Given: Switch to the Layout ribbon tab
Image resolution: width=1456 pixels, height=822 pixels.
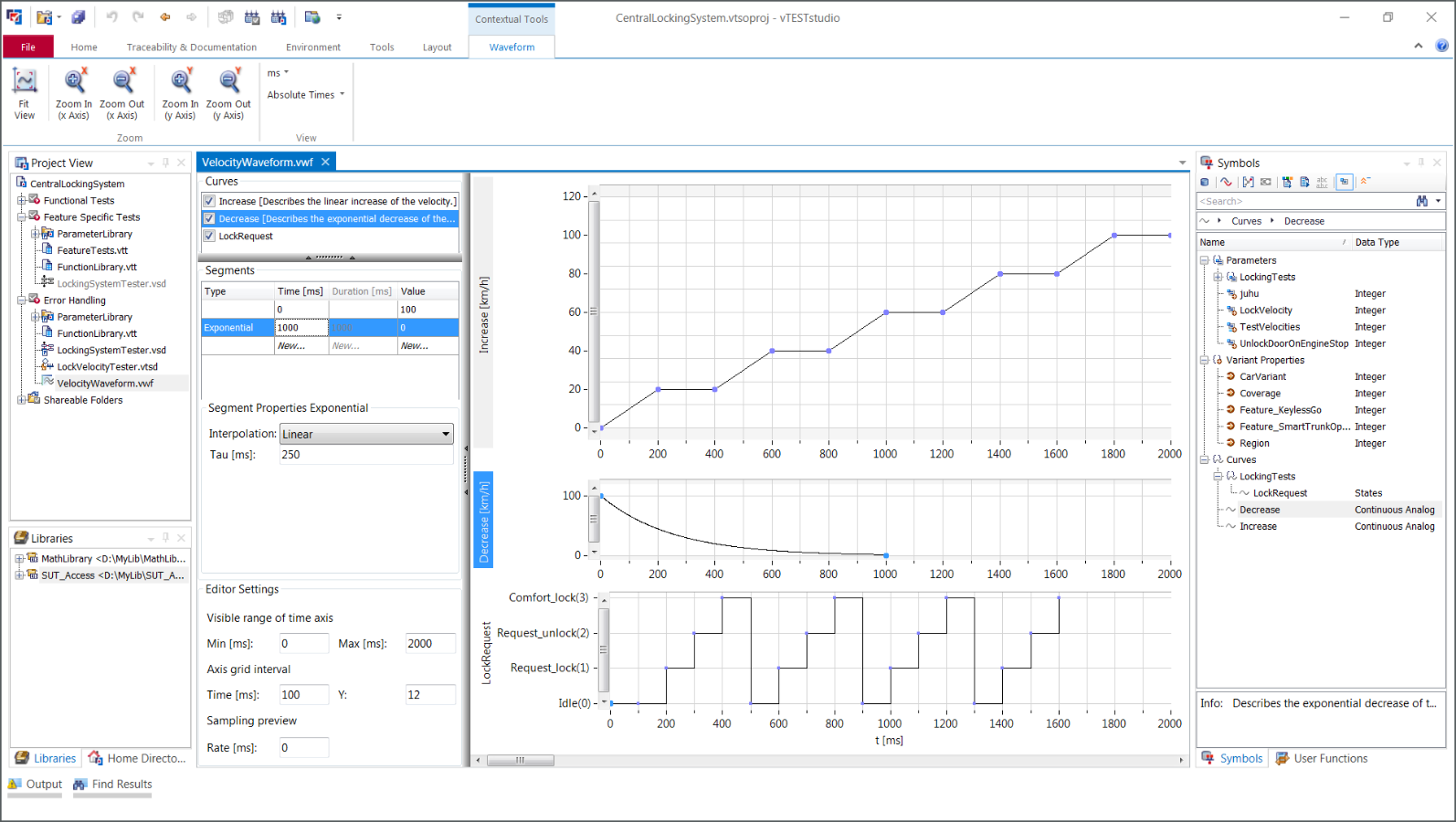Looking at the screenshot, I should tap(437, 47).
